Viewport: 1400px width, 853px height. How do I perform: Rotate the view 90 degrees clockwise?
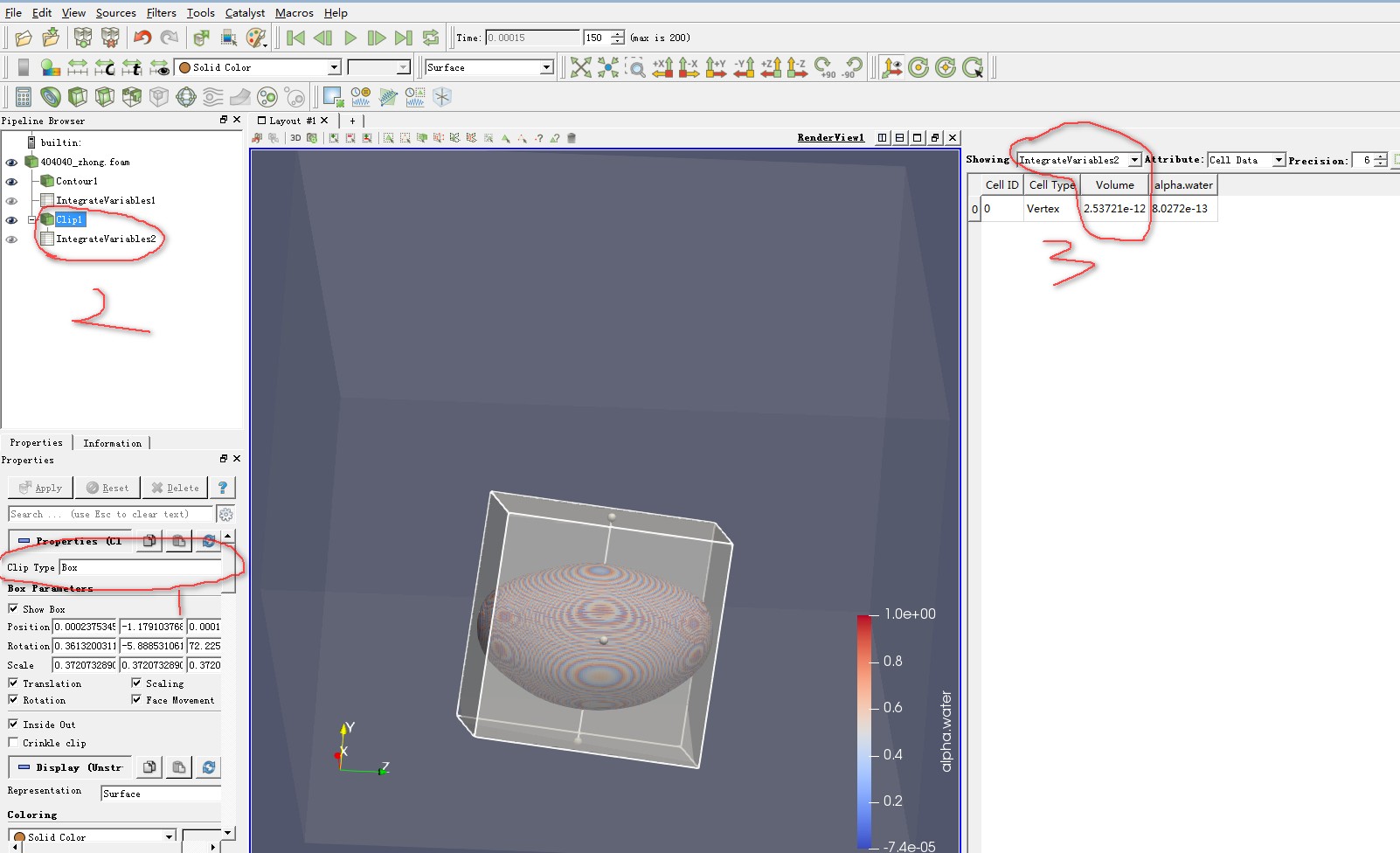(x=824, y=67)
